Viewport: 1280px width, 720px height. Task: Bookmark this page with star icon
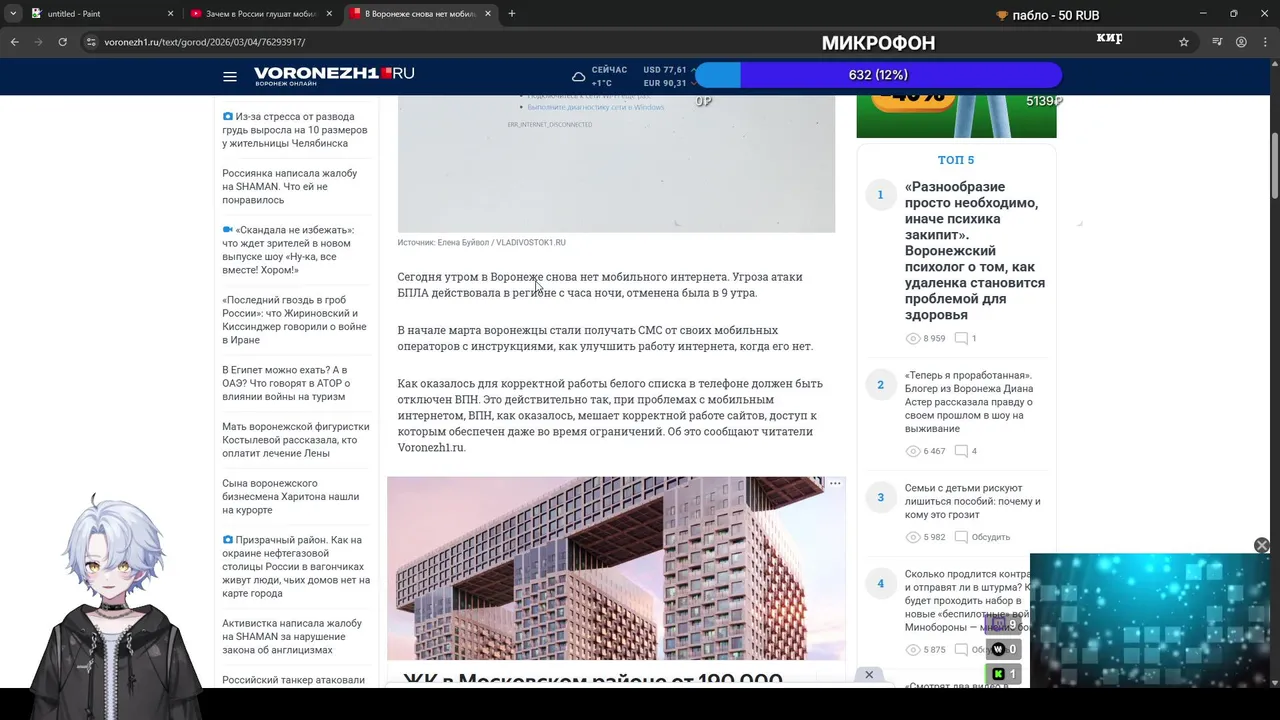coord(1184,42)
